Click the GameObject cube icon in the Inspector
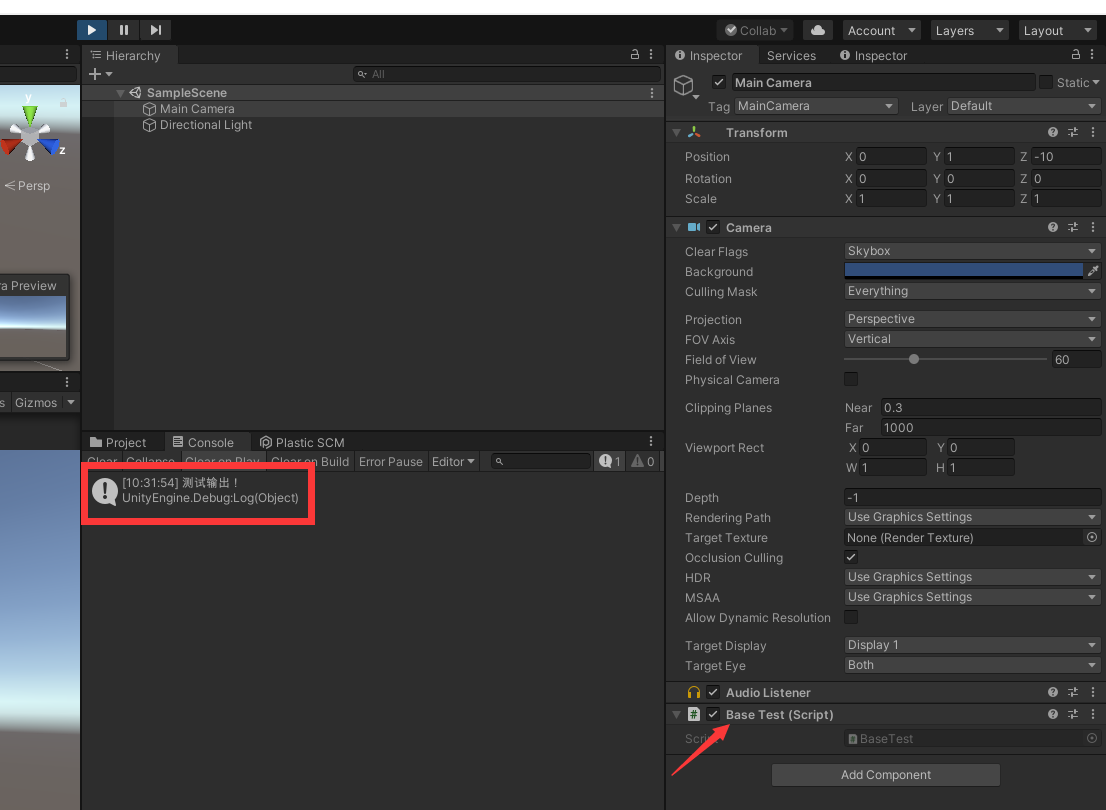1106x810 pixels. click(x=683, y=85)
